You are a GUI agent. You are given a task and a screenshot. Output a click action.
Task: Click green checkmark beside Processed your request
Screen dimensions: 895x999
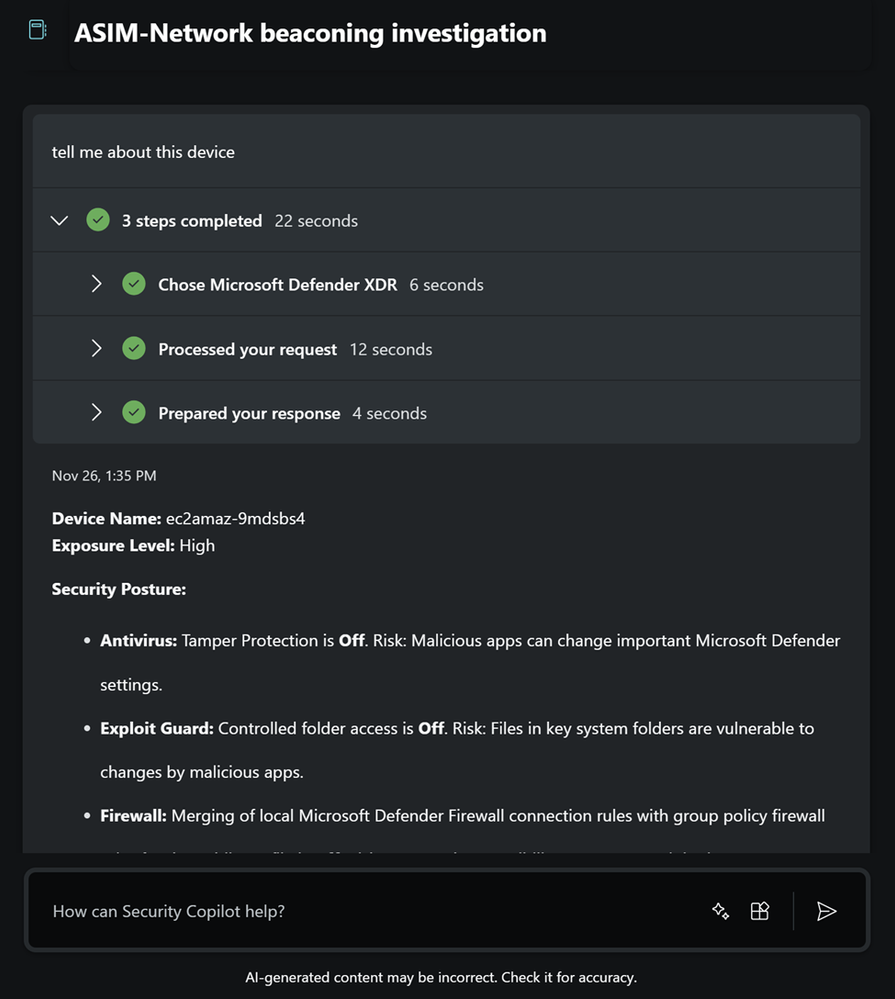tap(134, 349)
